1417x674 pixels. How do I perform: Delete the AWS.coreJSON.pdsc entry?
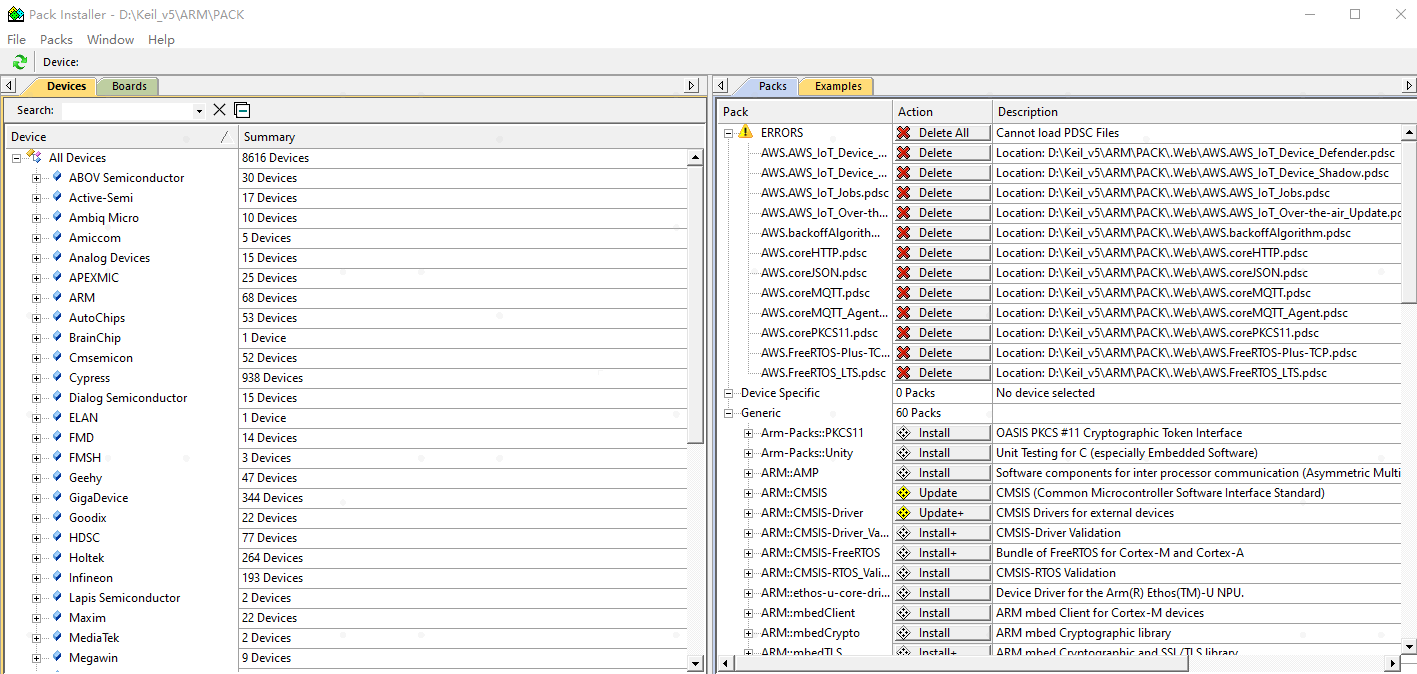click(942, 273)
